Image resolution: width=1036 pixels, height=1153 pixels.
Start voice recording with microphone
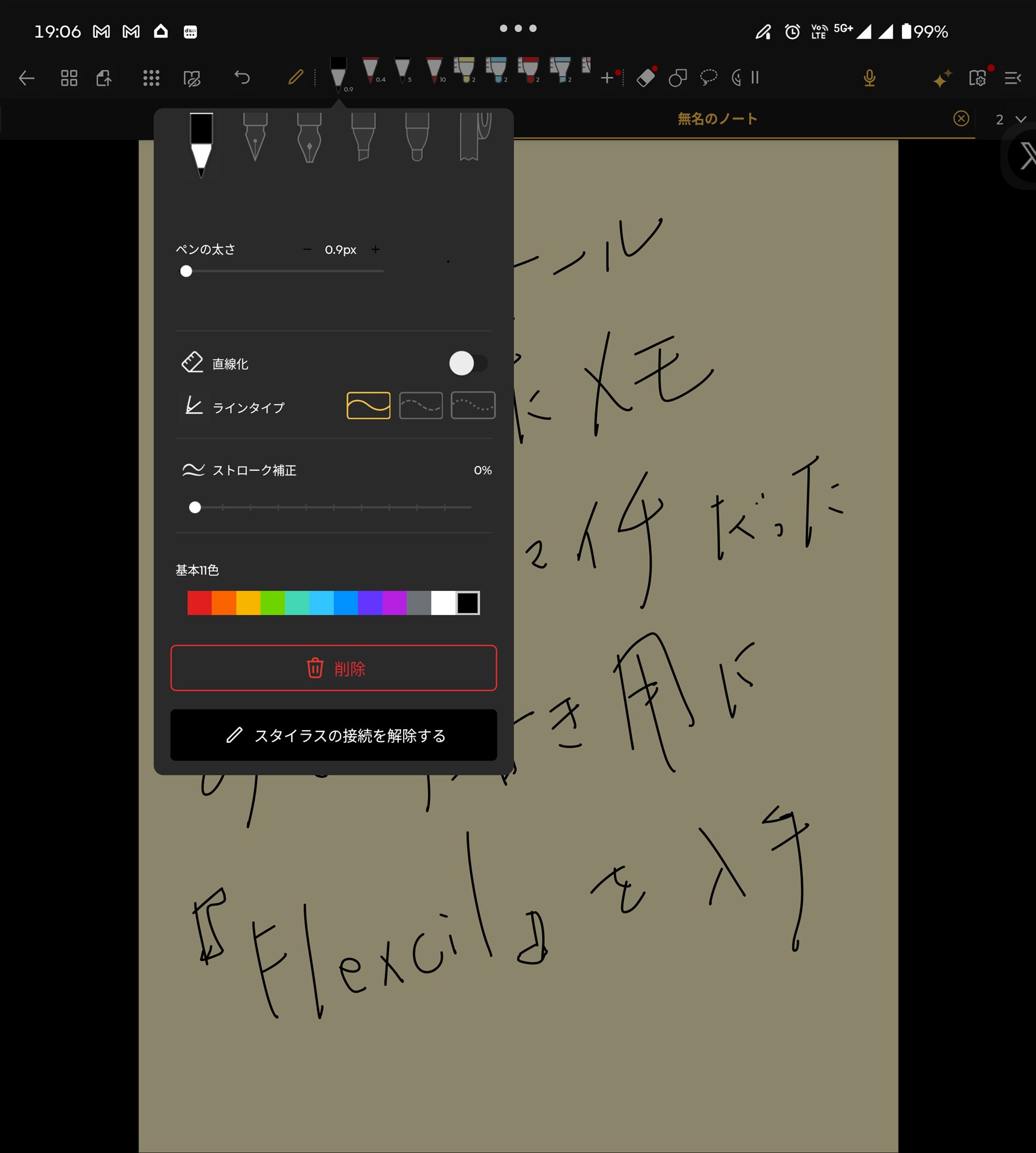coord(869,78)
